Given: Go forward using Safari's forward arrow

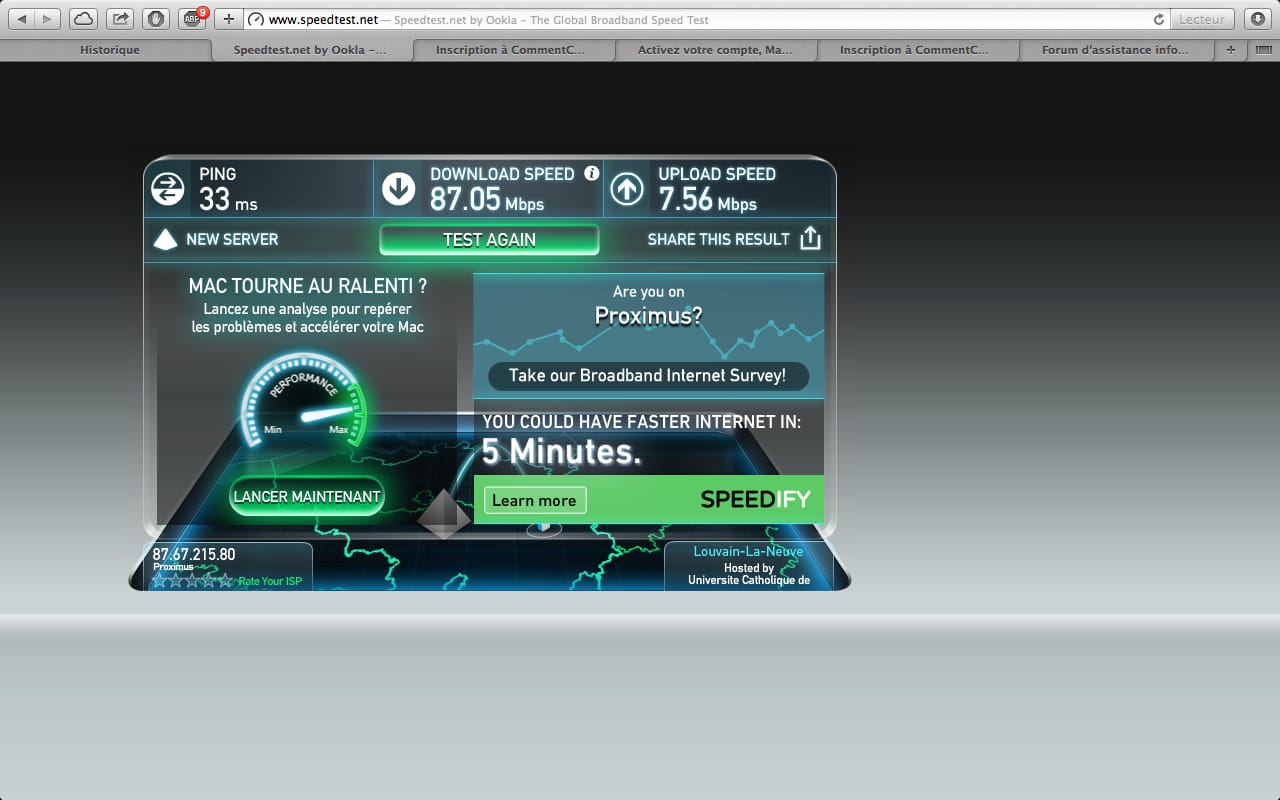Looking at the screenshot, I should click(x=48, y=19).
